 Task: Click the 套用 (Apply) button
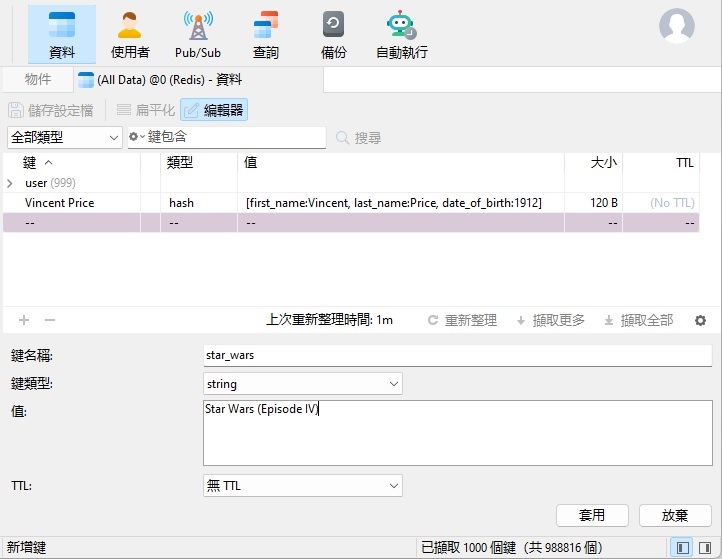pyautogui.click(x=592, y=515)
